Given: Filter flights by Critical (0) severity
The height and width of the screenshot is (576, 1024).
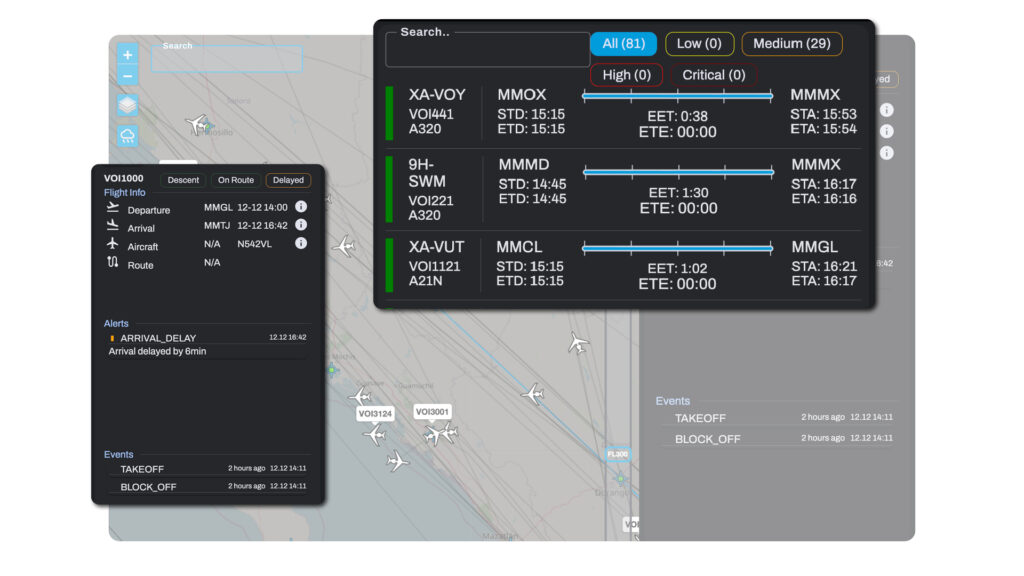Looking at the screenshot, I should 714,75.
